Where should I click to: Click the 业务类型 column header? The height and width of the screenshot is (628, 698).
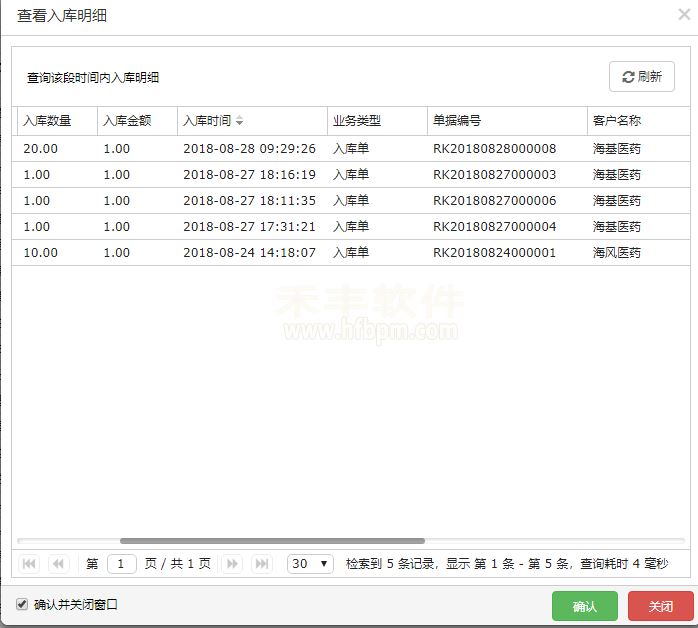click(x=357, y=121)
